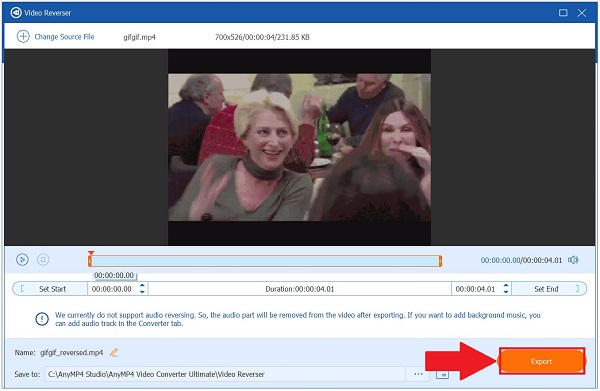Click the video preview frame
The image size is (600, 391).
299,147
